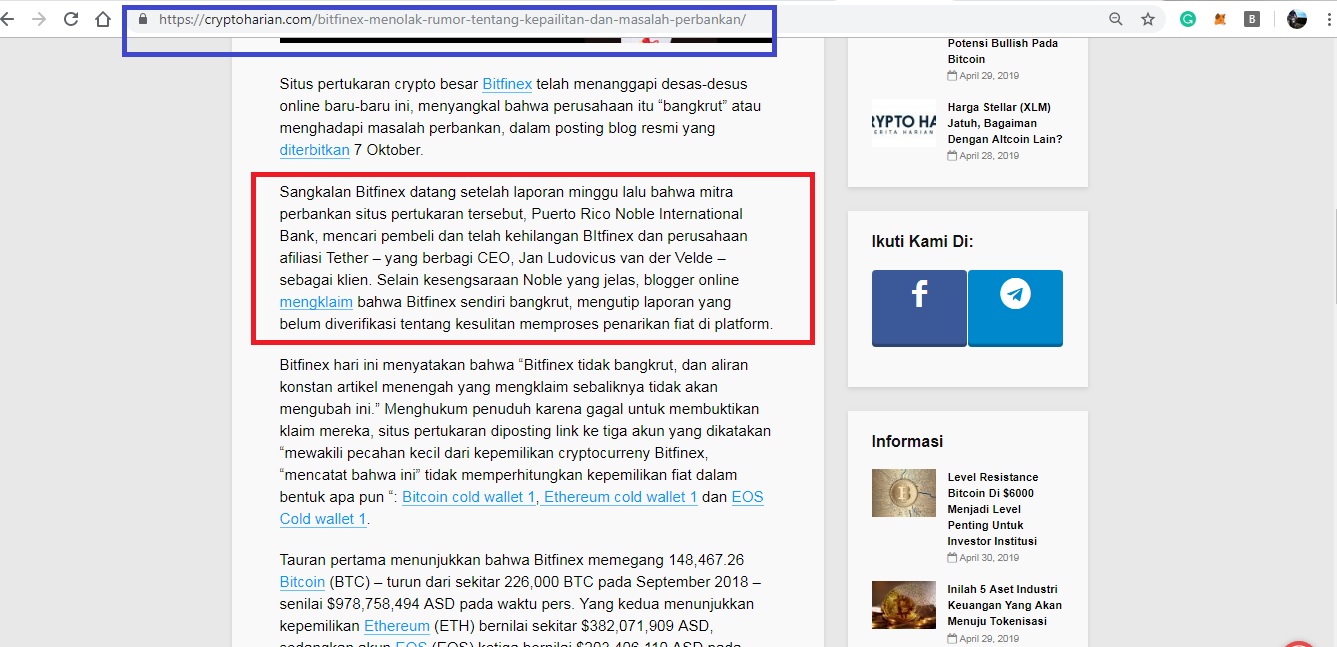Click the date under 'Menuju Tokenisasi'
1337x647 pixels.
point(989,638)
